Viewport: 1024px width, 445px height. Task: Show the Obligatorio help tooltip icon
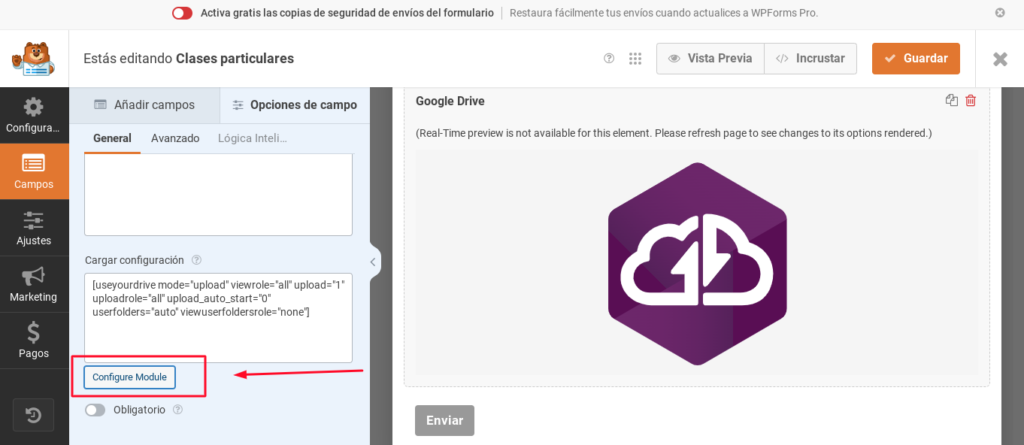click(x=178, y=410)
